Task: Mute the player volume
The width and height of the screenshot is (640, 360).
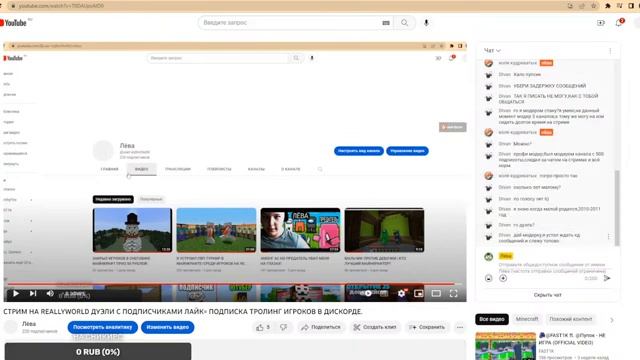Action: (x=50, y=293)
